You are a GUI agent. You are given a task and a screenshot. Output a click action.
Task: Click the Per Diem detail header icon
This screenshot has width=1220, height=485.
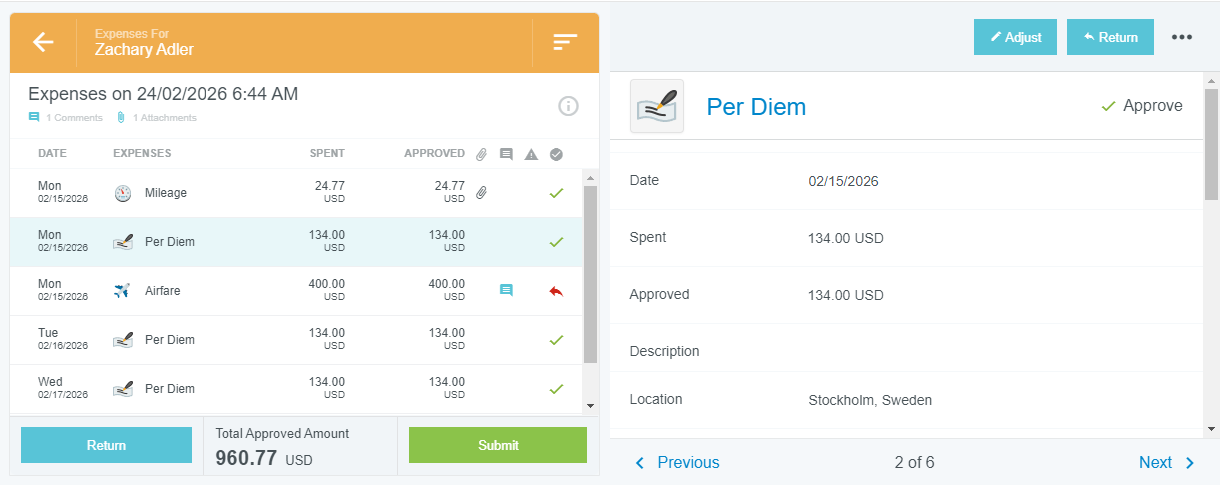657,106
